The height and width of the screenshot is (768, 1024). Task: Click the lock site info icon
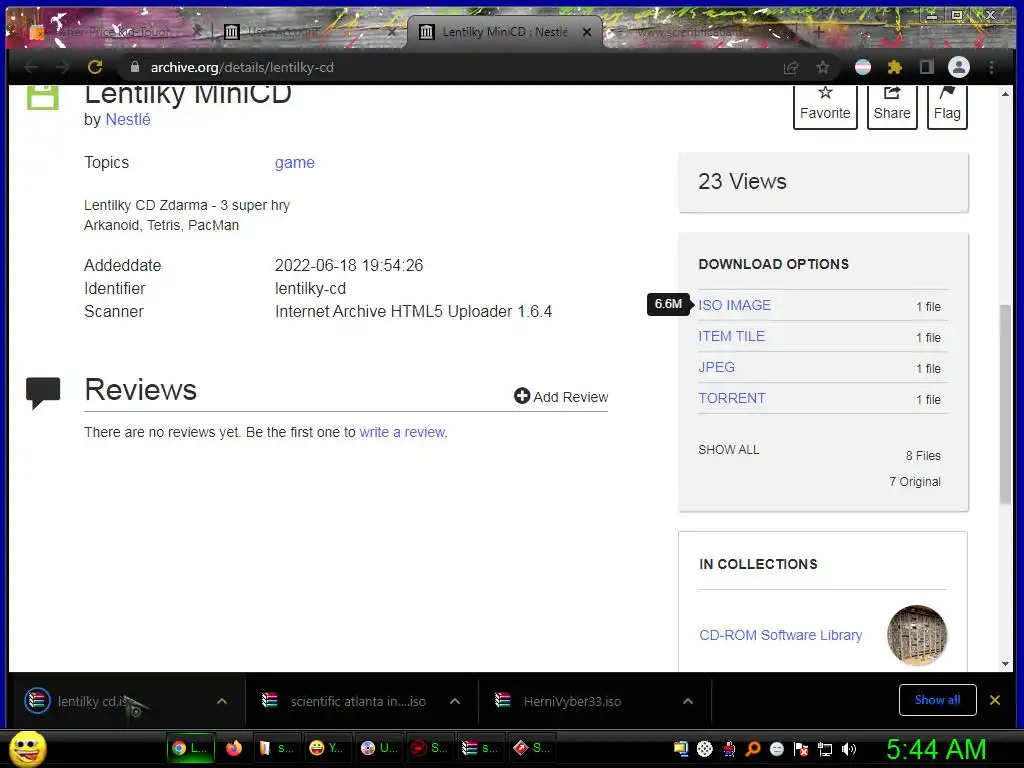135,67
